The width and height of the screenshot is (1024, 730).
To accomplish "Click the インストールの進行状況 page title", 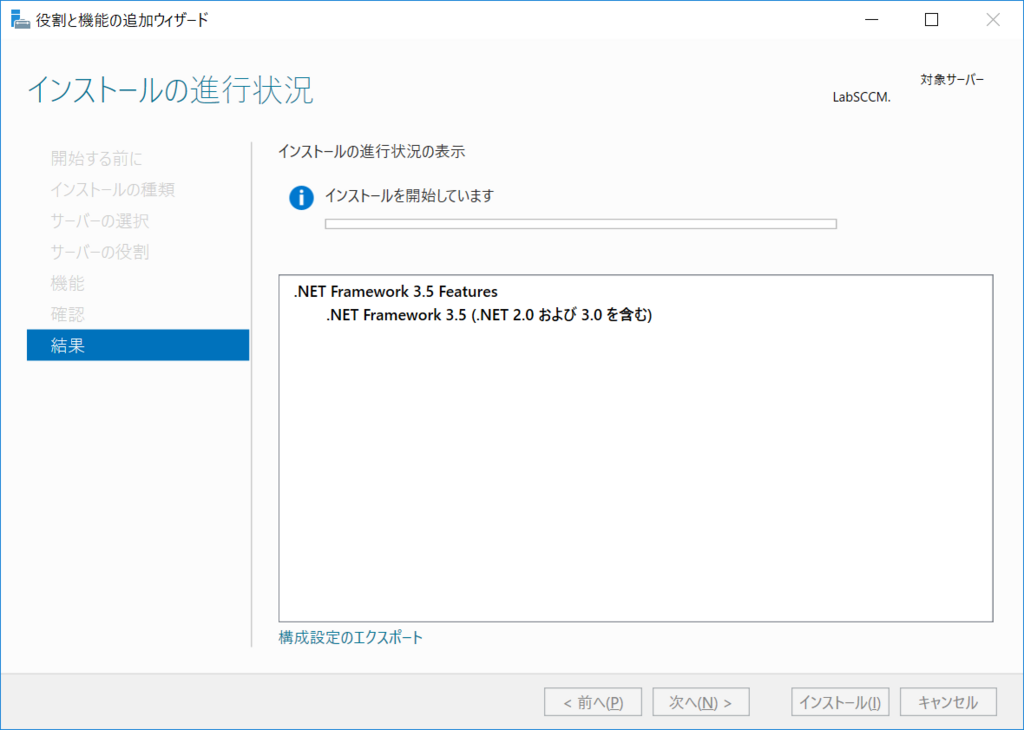I will [x=170, y=89].
